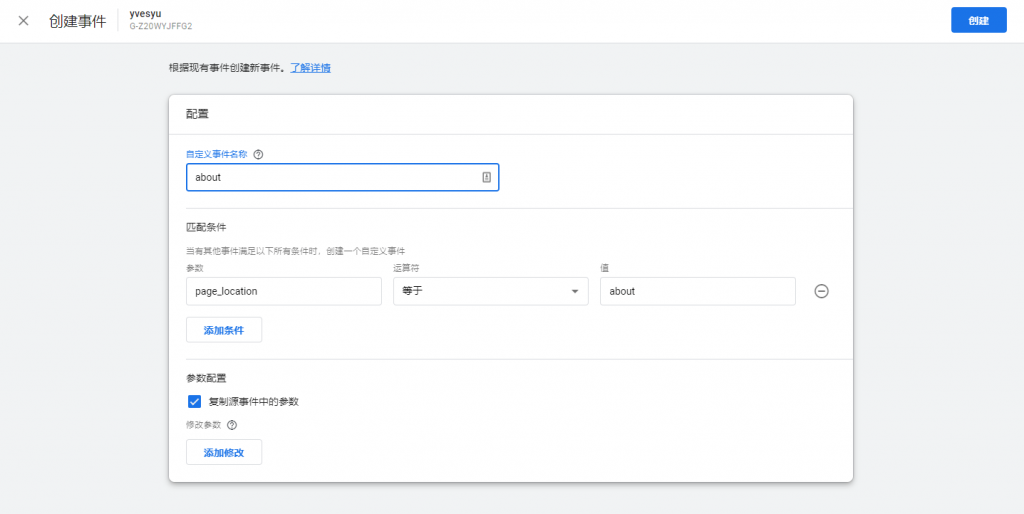Click the blue 创建 button
Viewport: 1024px width, 514px height.
point(978,20)
